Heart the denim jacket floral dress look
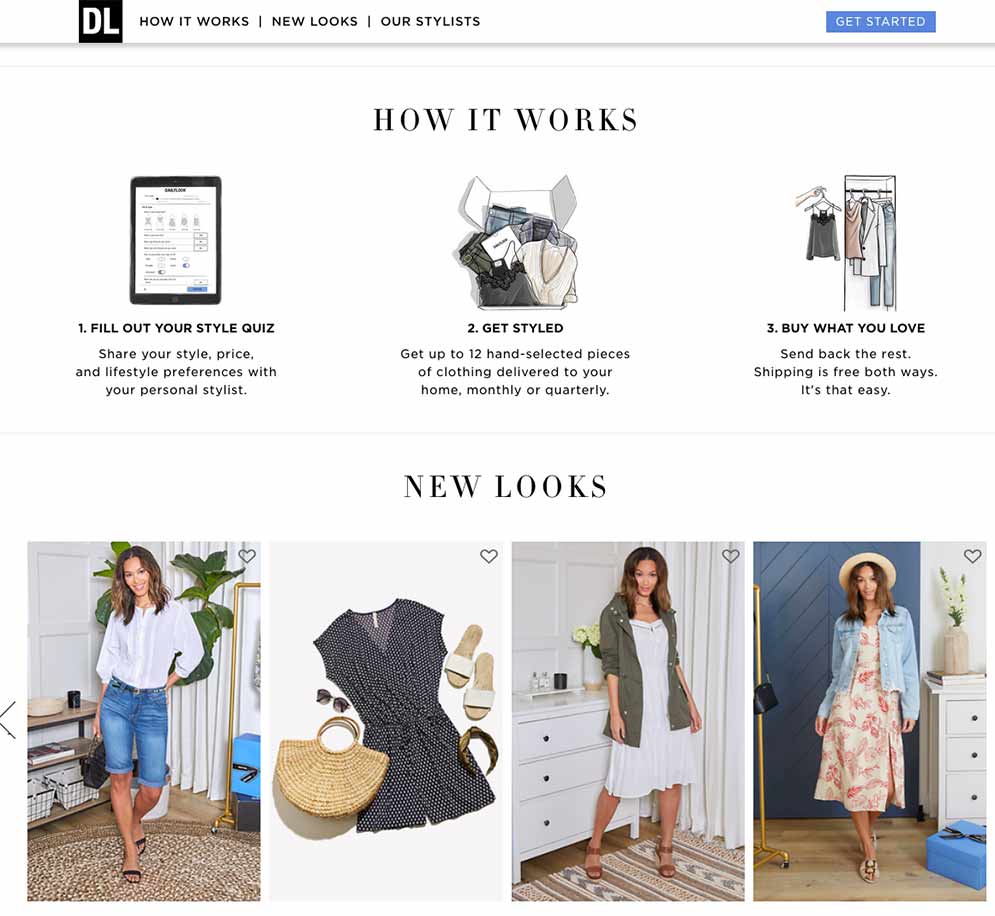Screen dimensions: 995x916 [973, 556]
